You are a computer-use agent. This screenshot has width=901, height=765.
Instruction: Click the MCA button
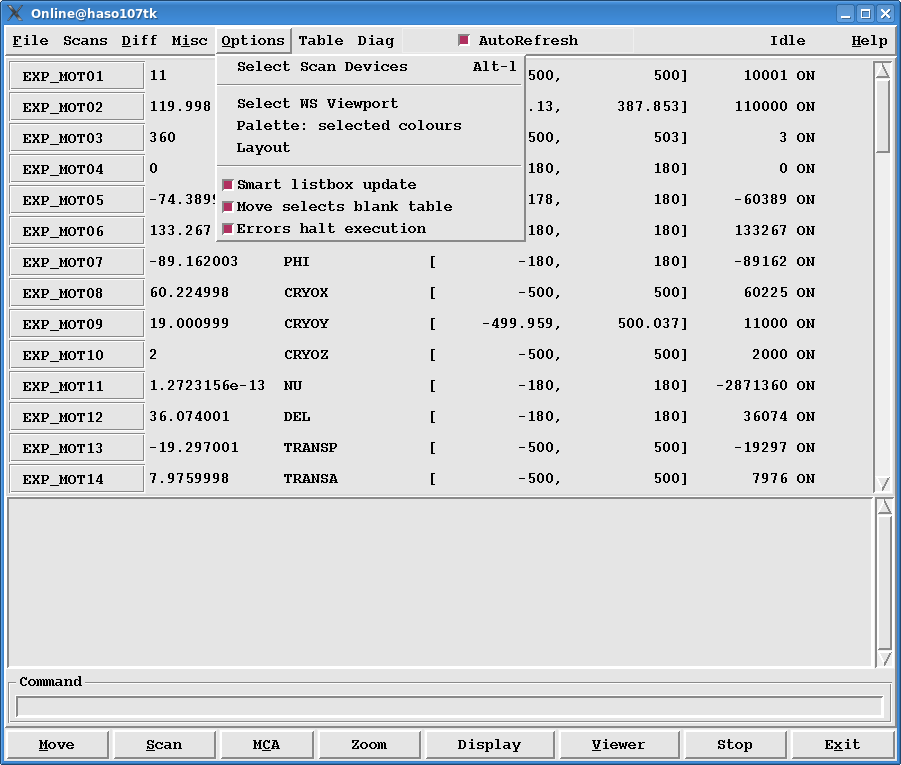coord(267,745)
